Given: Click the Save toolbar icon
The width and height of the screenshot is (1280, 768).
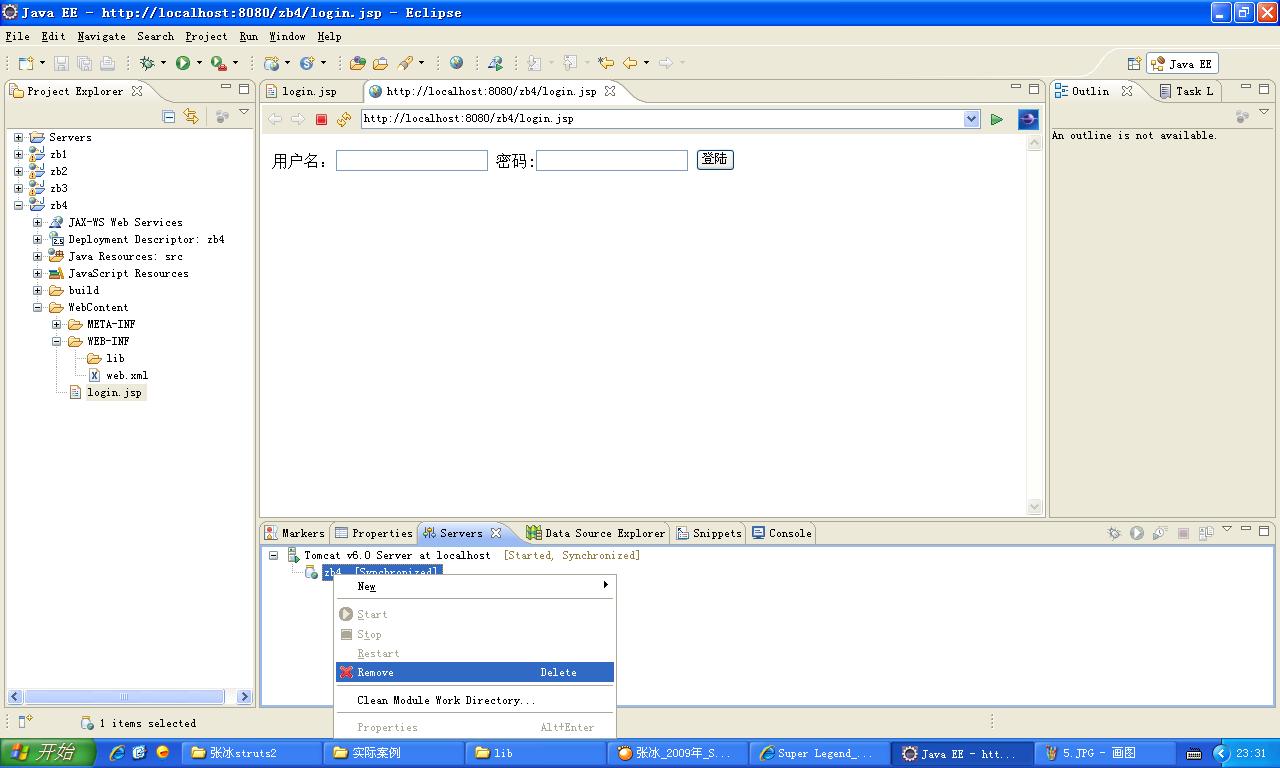Looking at the screenshot, I should click(x=61, y=63).
